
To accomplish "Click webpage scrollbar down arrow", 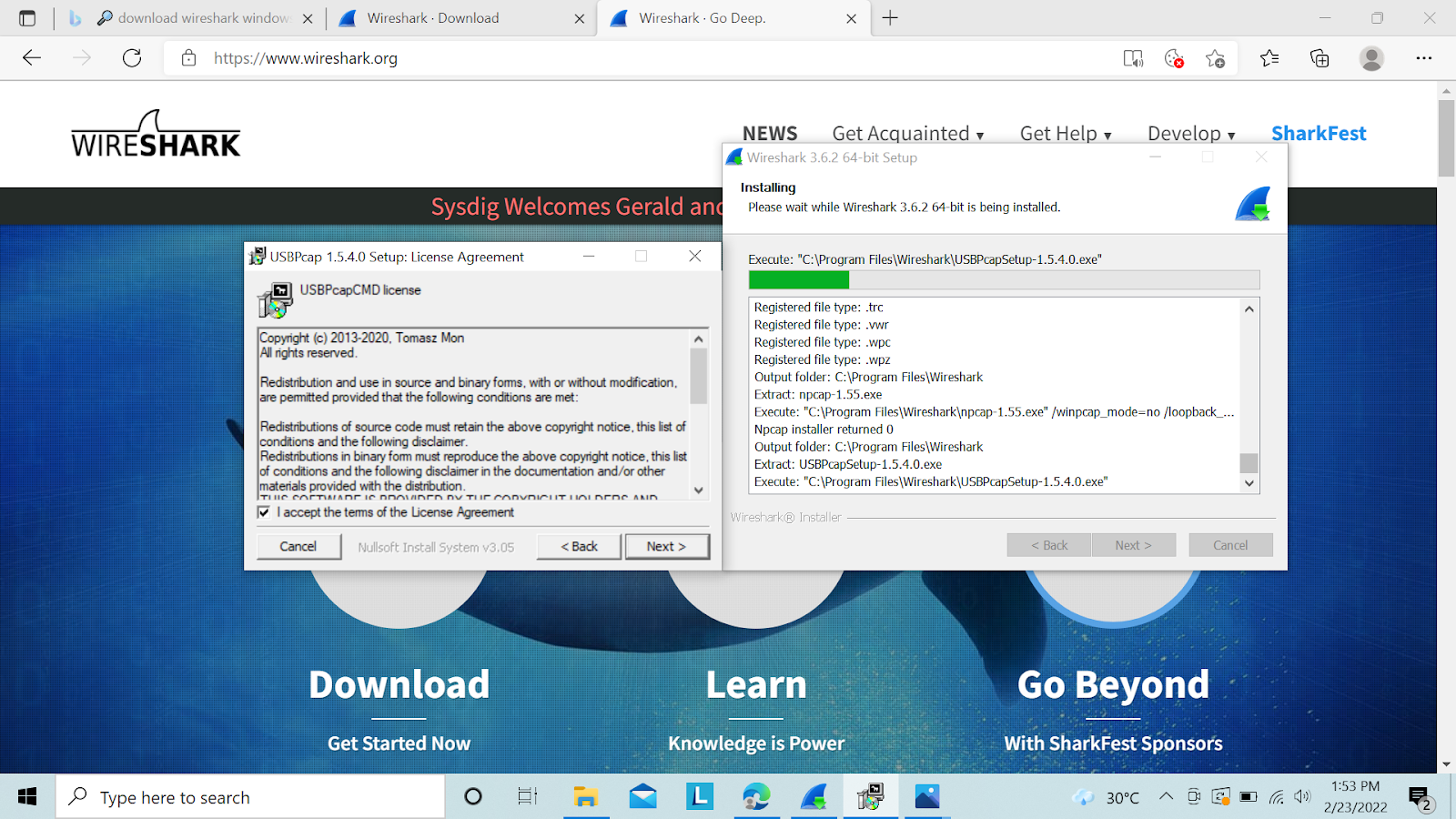I will (x=1446, y=764).
